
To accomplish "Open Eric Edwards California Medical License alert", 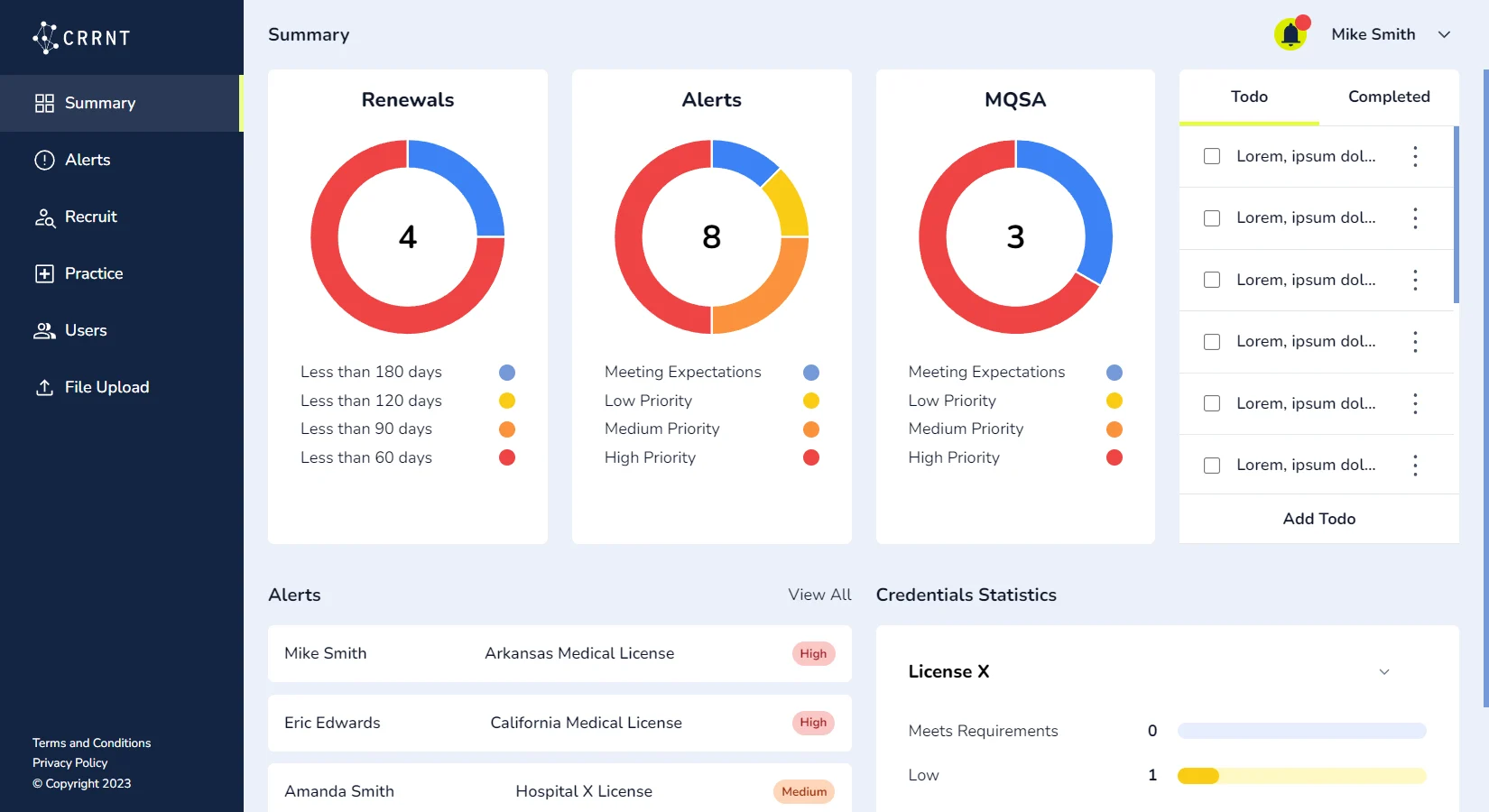I will click(x=560, y=723).
